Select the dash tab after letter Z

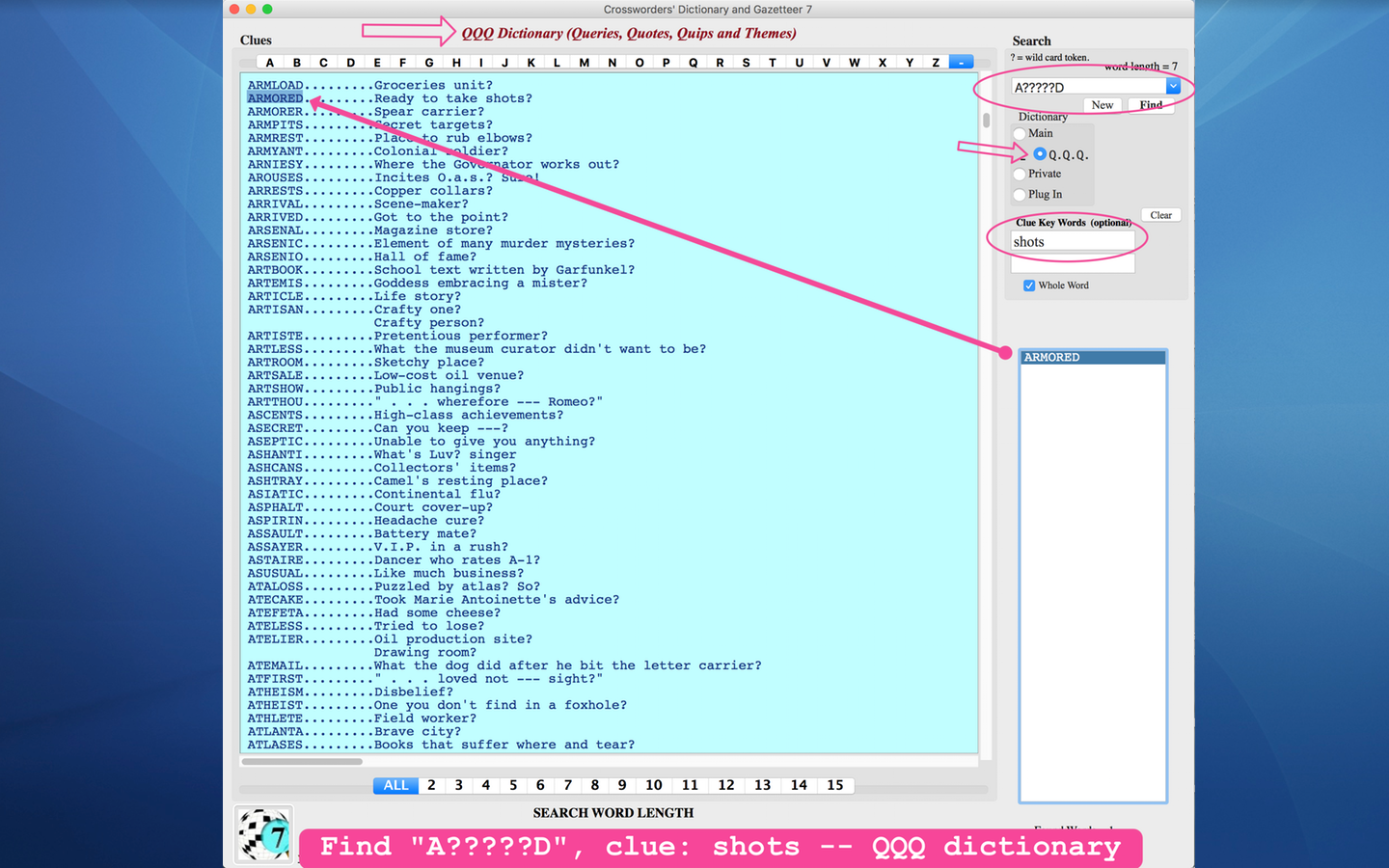click(962, 63)
